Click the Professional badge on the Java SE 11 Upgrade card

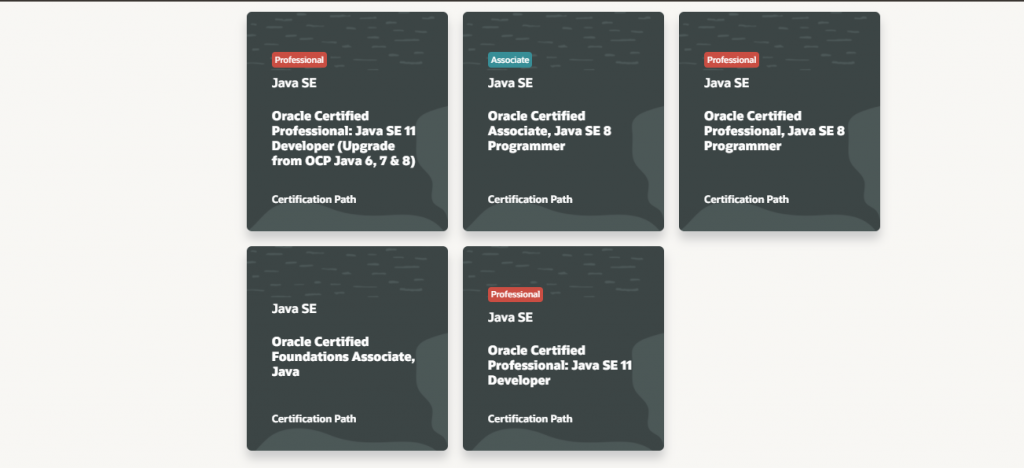tap(299, 60)
